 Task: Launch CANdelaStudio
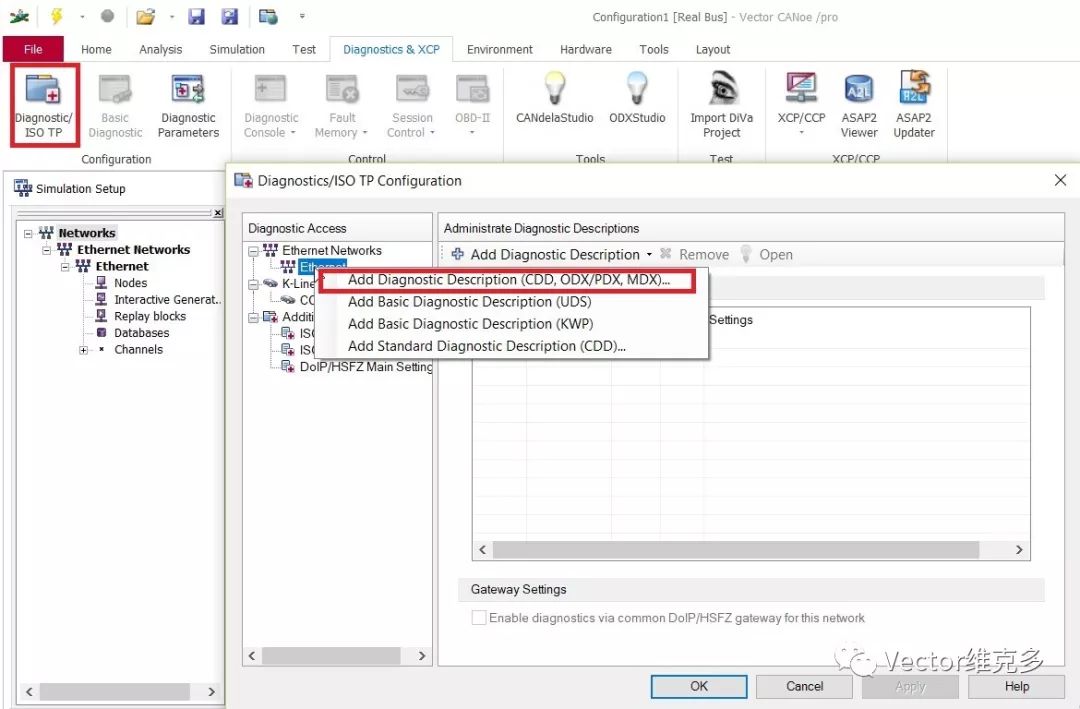(554, 98)
